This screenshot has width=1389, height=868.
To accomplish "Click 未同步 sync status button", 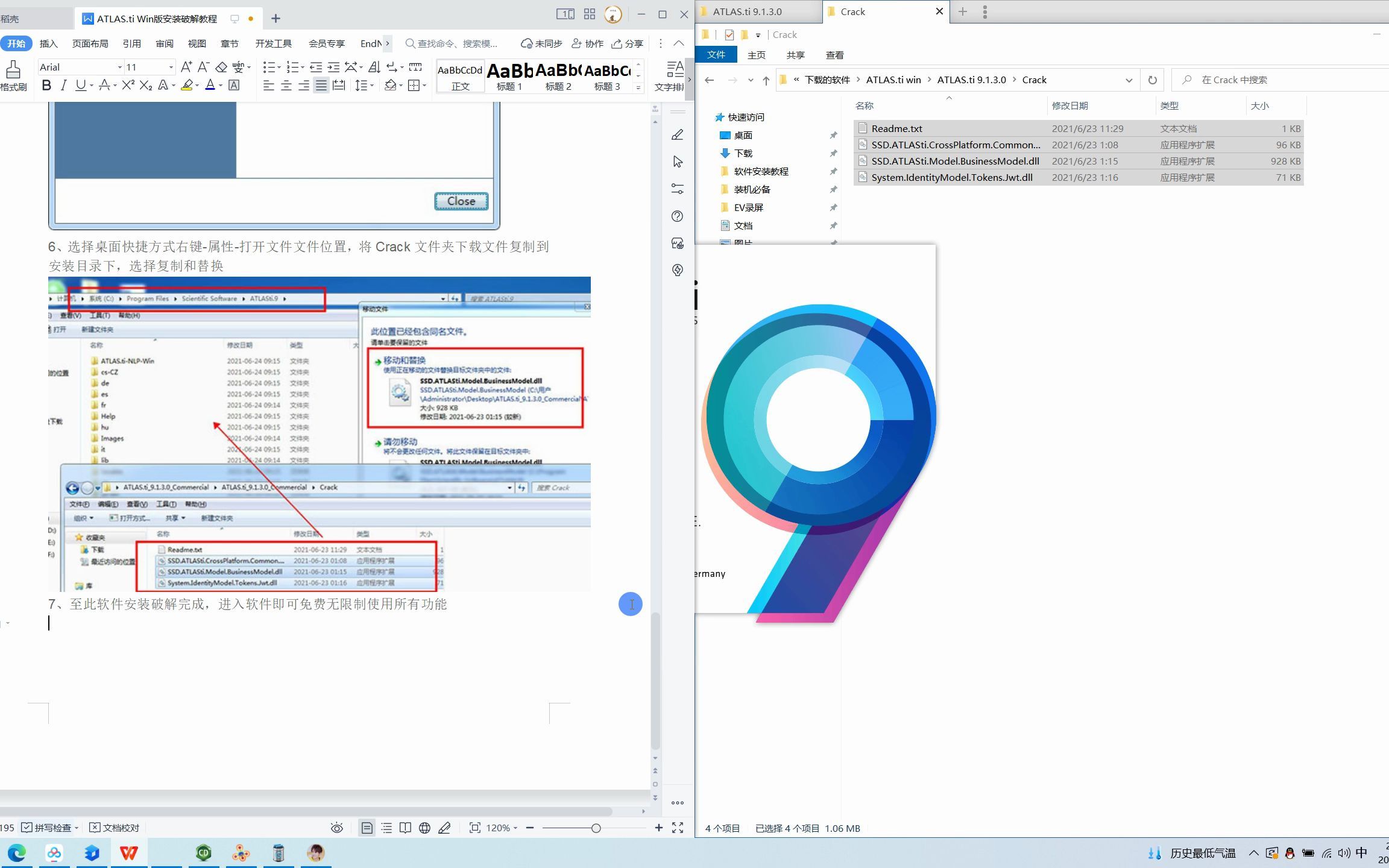I will [542, 43].
